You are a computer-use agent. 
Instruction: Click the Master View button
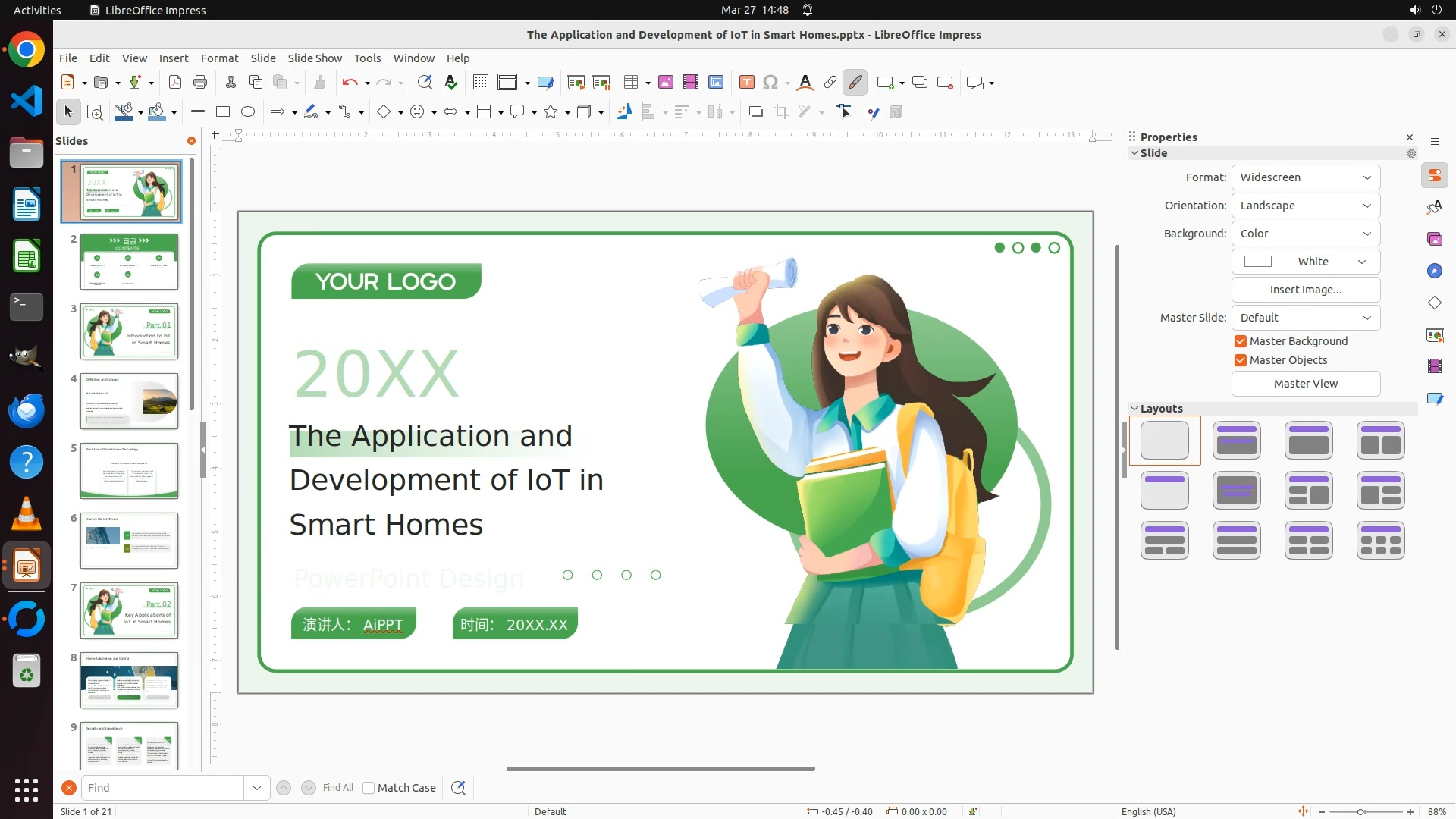pyautogui.click(x=1305, y=384)
